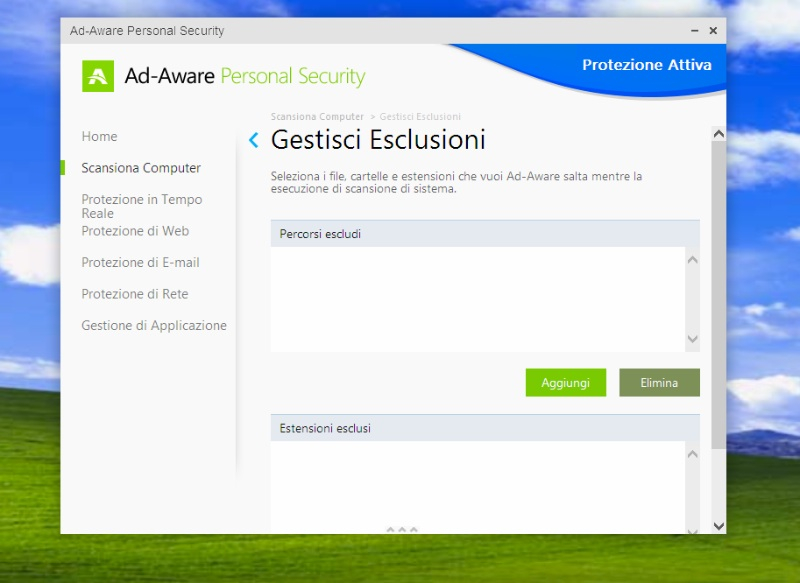This screenshot has height=583, width=800.
Task: Switch to Protezione di E-mail
Action: 140,262
